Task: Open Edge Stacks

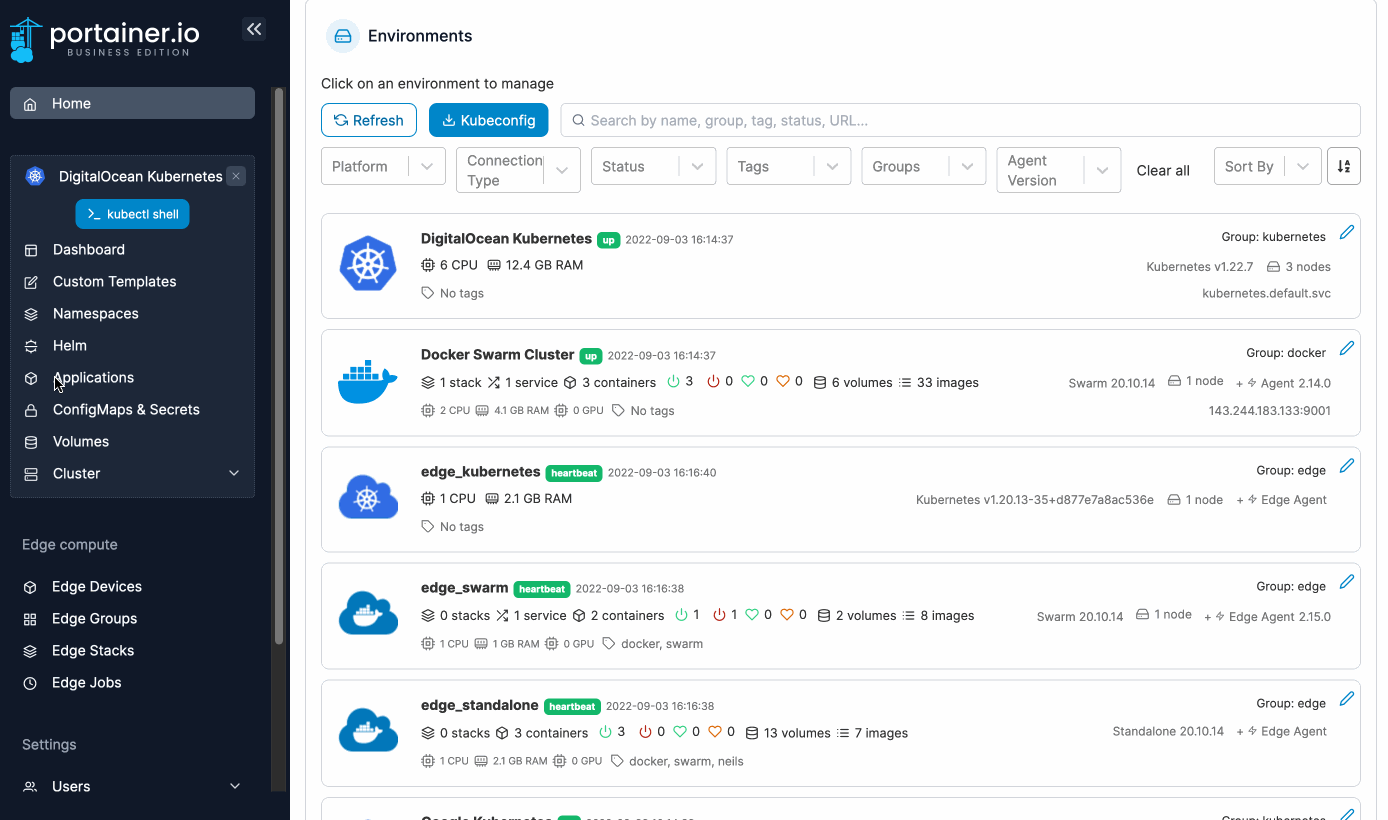Action: tap(93, 651)
